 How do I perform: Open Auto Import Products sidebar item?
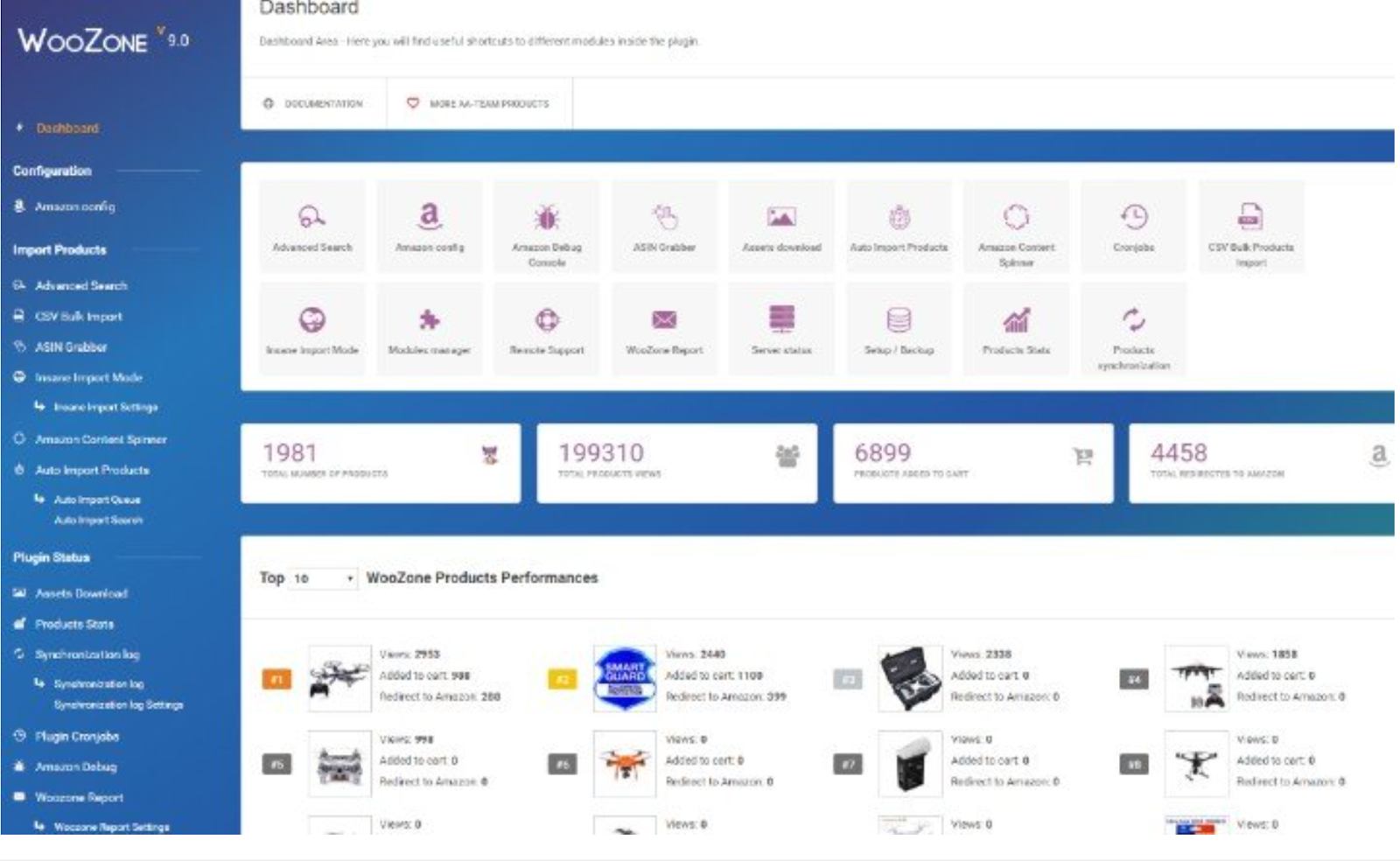coord(91,470)
